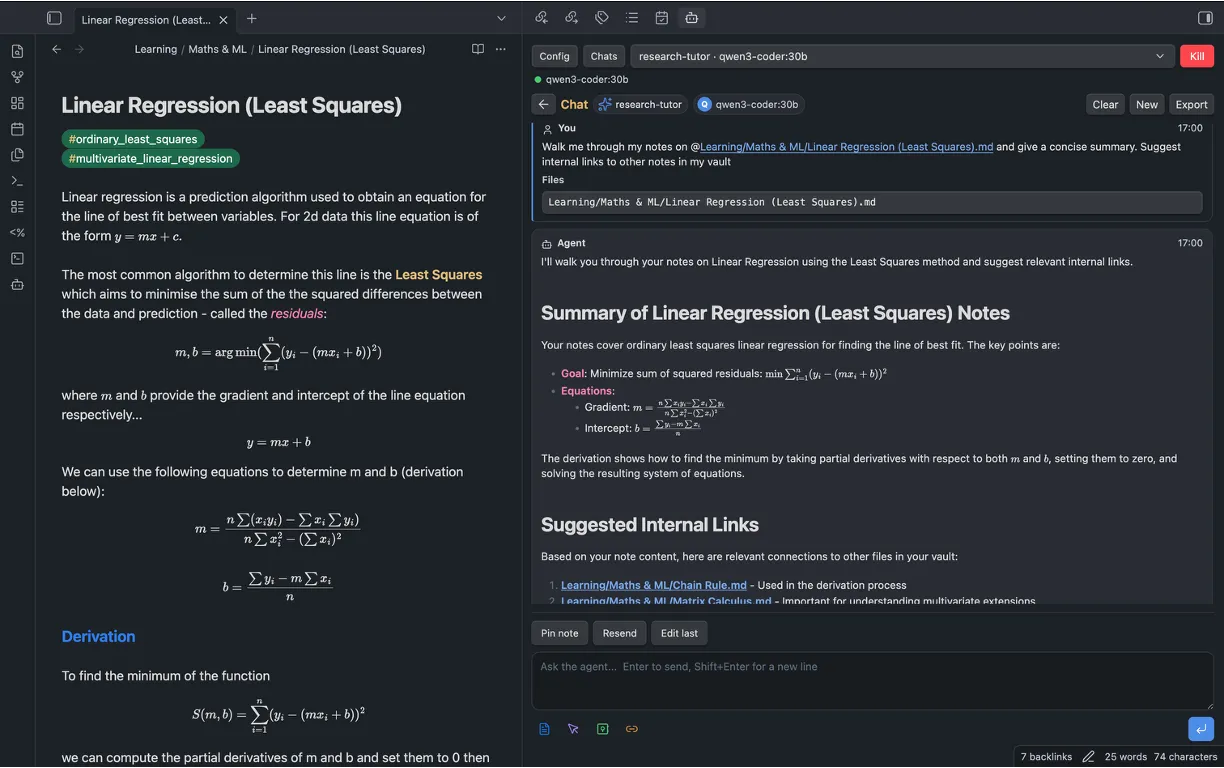Open the outline list pane icon
The height and width of the screenshot is (768, 1224).
632,17
